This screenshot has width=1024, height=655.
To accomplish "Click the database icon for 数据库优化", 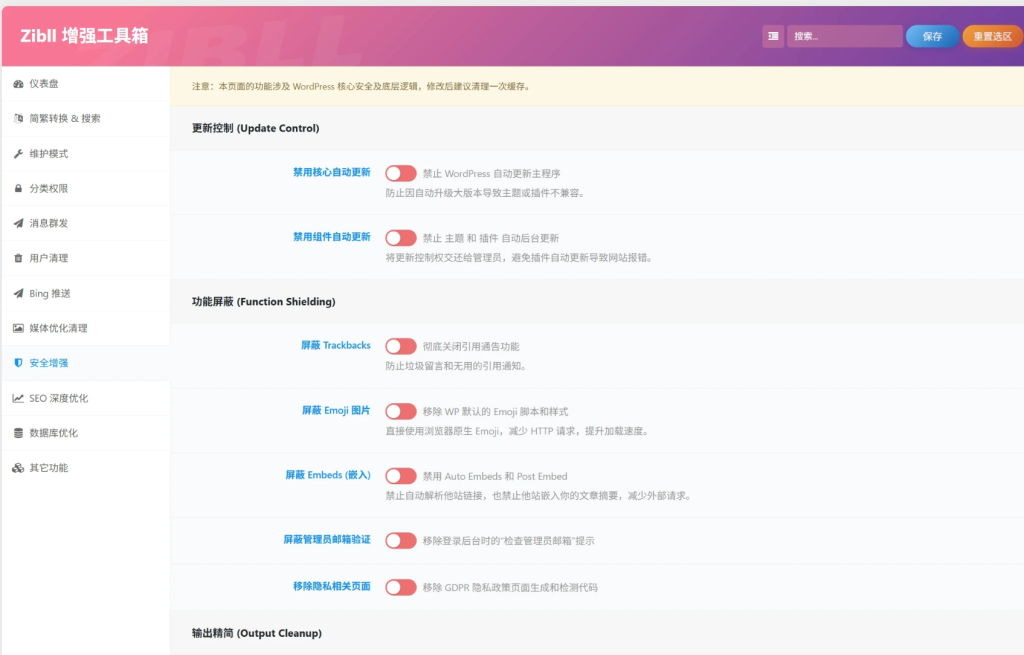I will [18, 433].
